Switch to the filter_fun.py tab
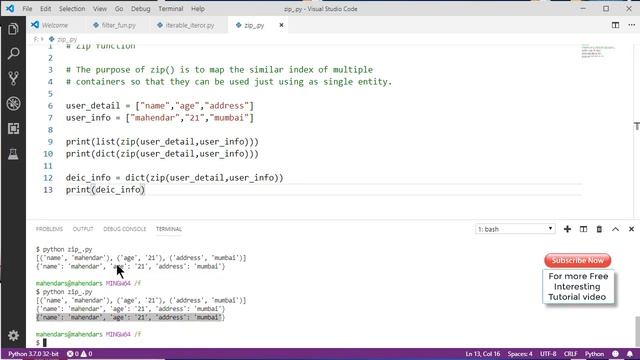 tap(118, 25)
